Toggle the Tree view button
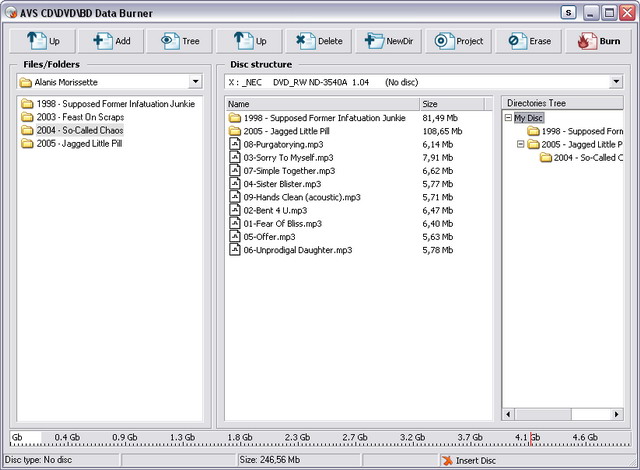640x470 pixels. point(180,41)
